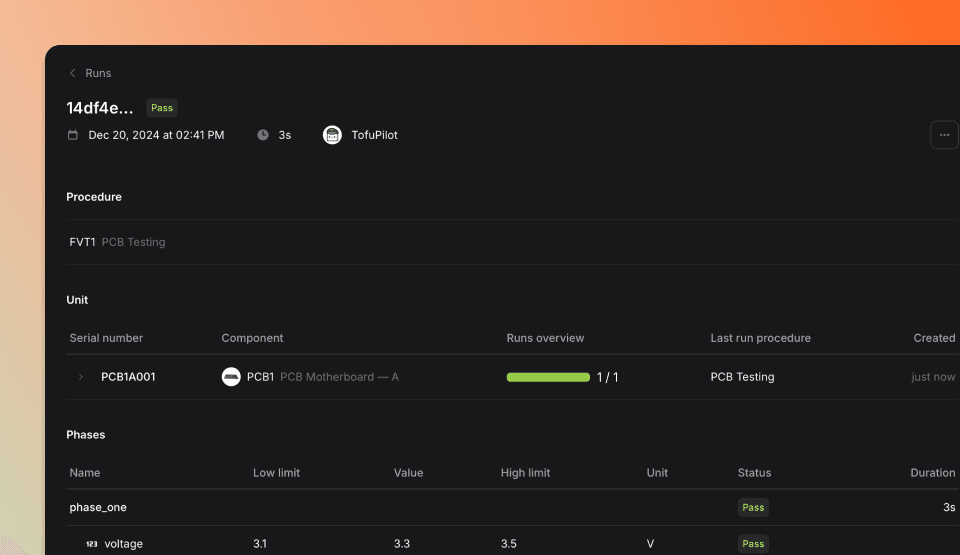Open serial number PCB1A001
960x555 pixels.
click(x=128, y=377)
